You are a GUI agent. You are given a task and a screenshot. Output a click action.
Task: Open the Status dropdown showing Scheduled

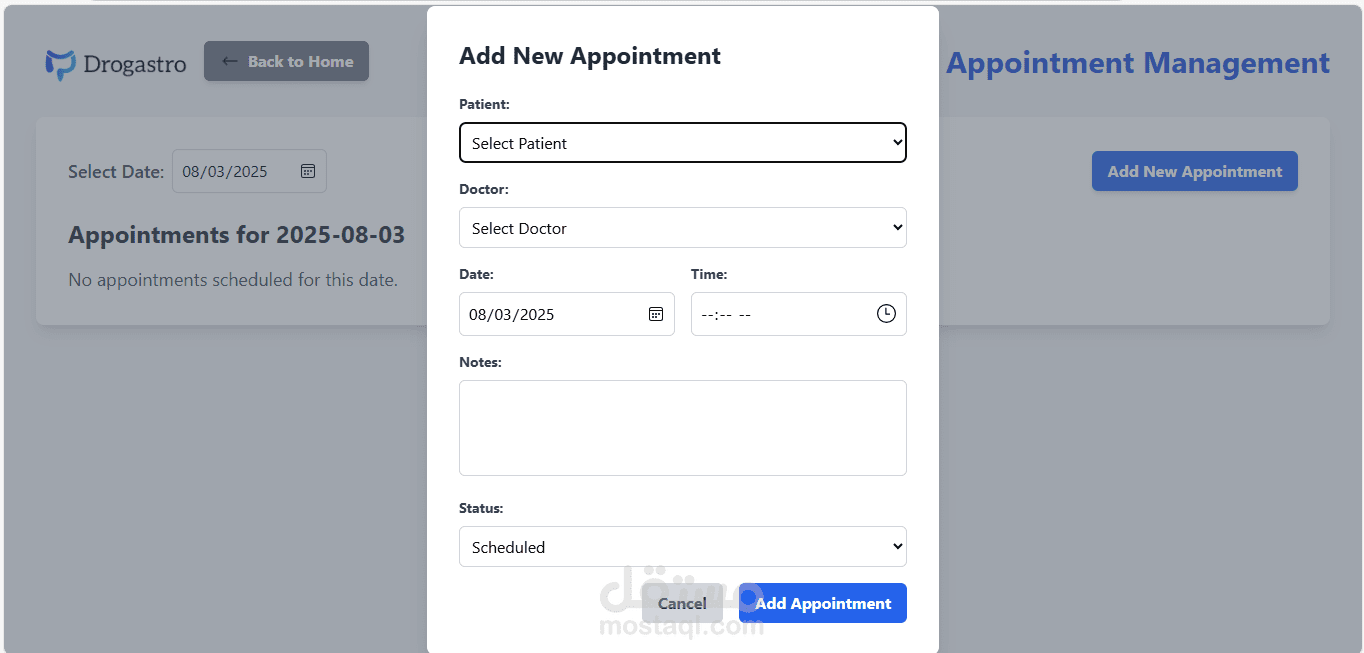pyautogui.click(x=683, y=547)
